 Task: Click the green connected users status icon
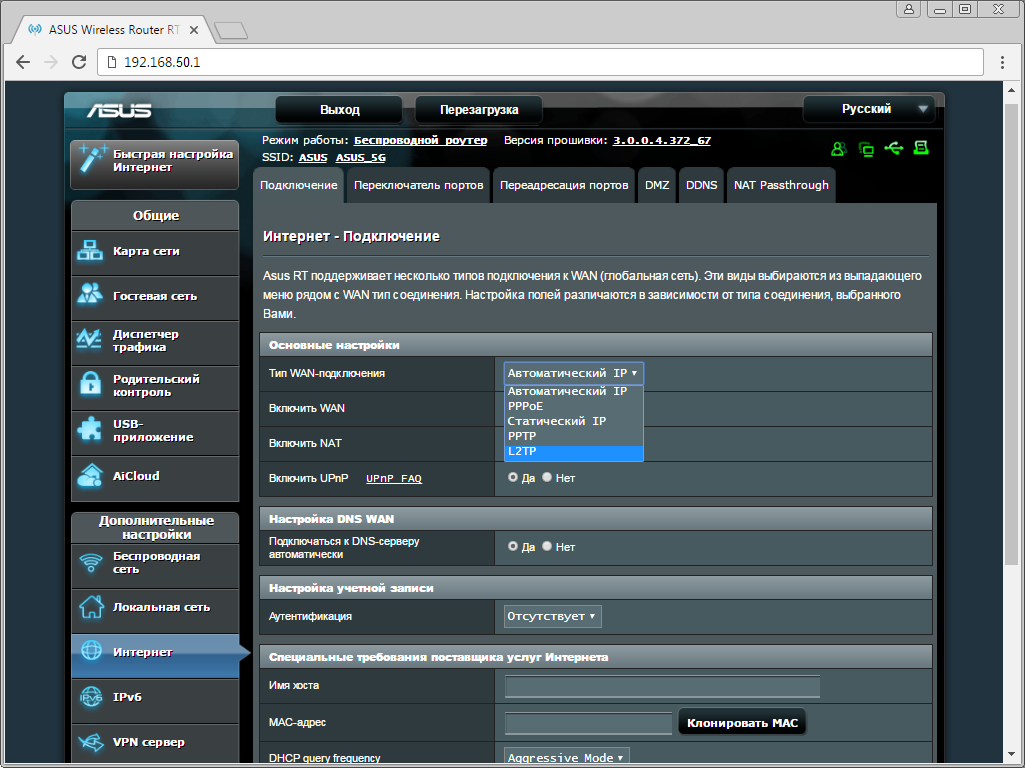[x=838, y=149]
